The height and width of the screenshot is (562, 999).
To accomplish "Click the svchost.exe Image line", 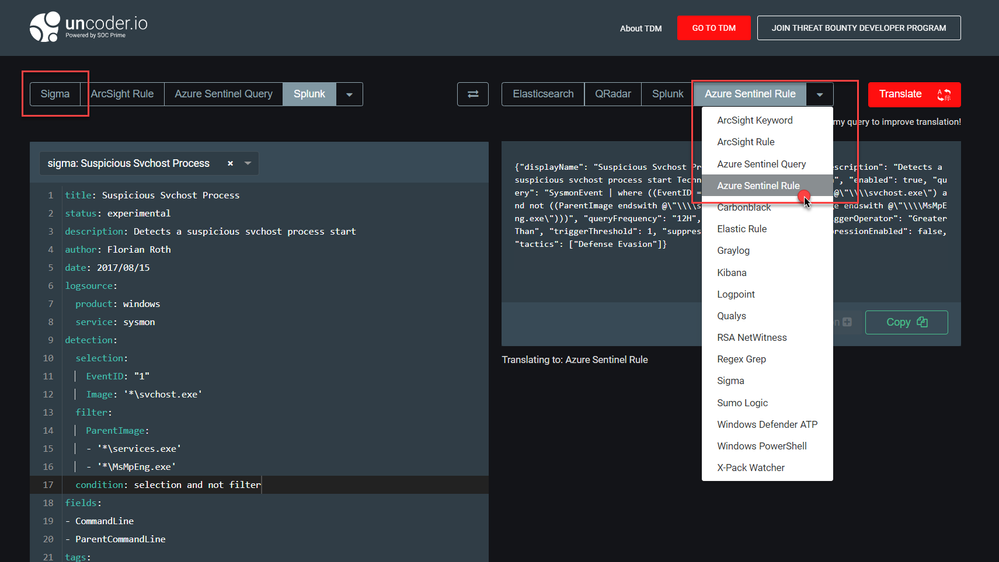I will click(144, 394).
